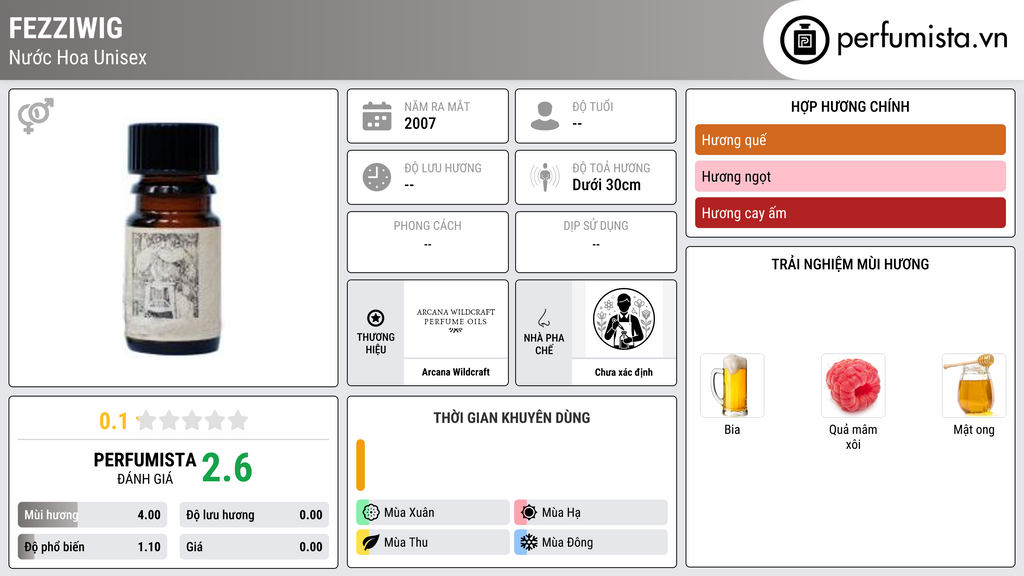The image size is (1024, 576).
Task: Click the clock icon beside Độ lưu hương
Action: 377,178
